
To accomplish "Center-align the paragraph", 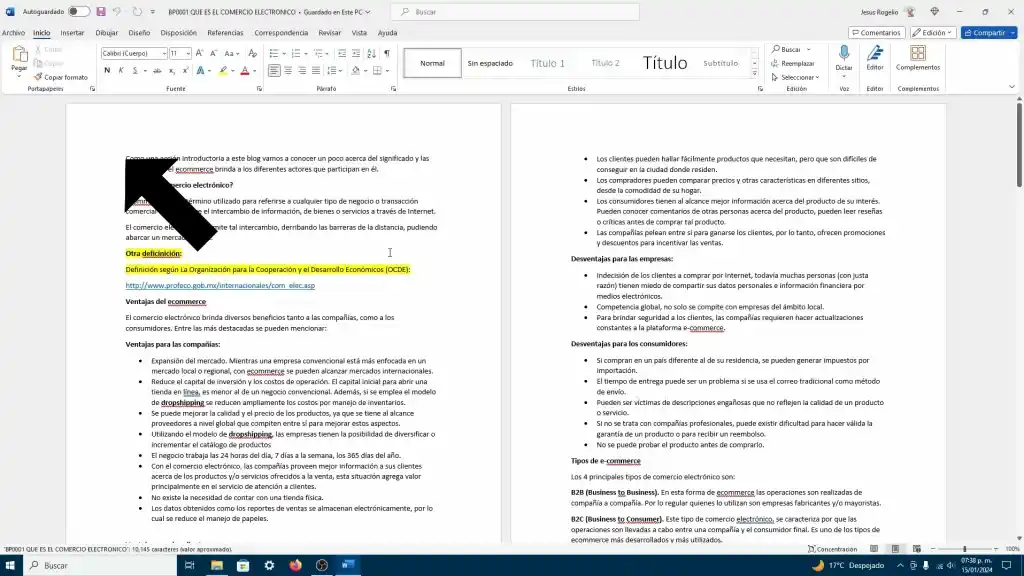I will (x=288, y=71).
